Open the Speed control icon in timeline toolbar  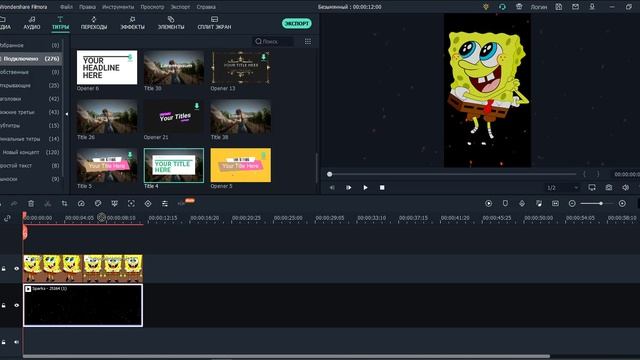click(81, 203)
